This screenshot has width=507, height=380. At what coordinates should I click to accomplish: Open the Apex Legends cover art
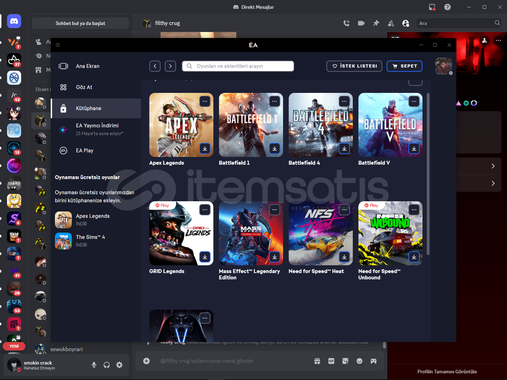[181, 125]
